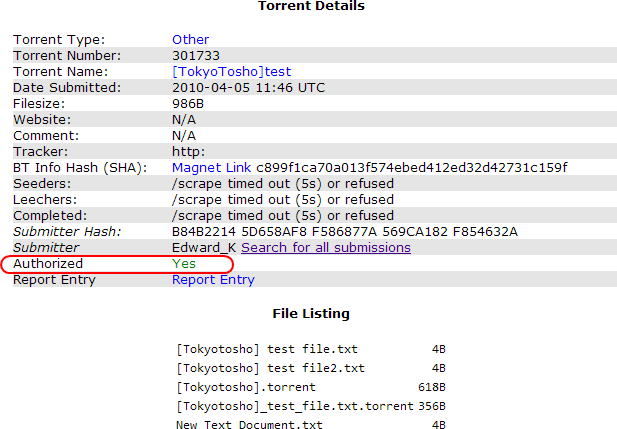
Task: Click "[Tokyotosho] test file.txt" in file listing
Action: click(266, 349)
